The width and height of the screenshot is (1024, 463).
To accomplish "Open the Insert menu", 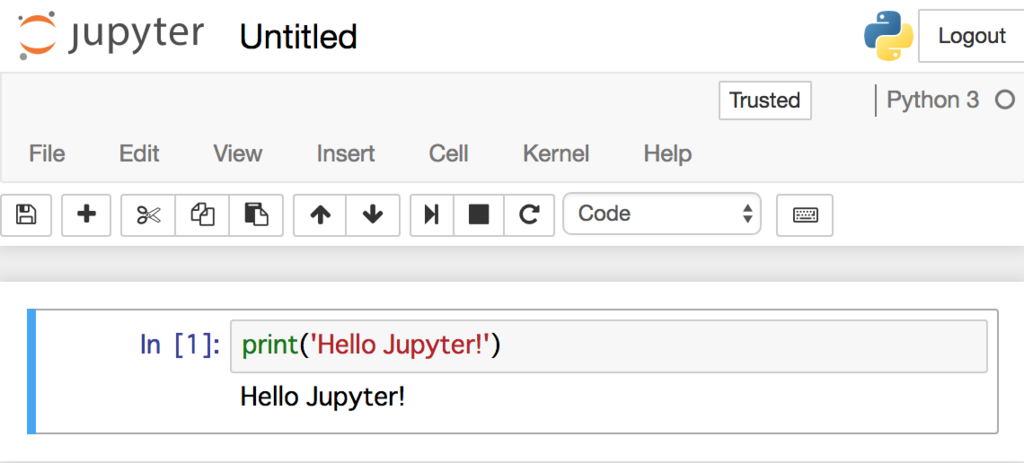I will point(345,153).
